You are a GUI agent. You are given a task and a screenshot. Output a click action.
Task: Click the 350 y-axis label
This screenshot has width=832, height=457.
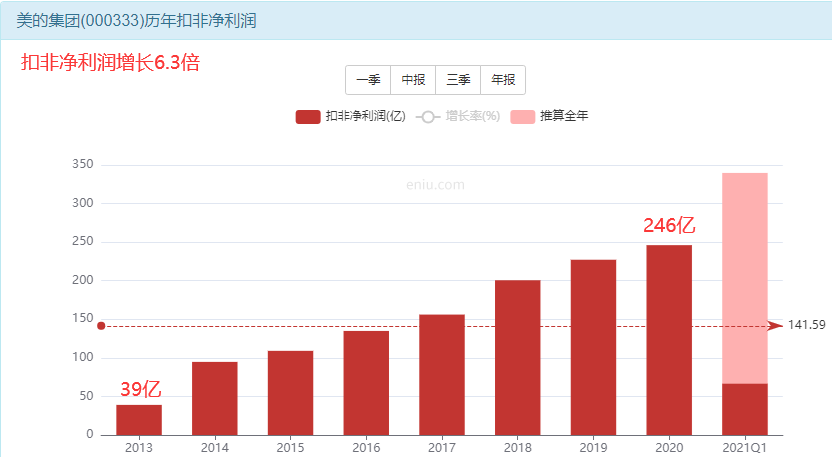[x=83, y=165]
